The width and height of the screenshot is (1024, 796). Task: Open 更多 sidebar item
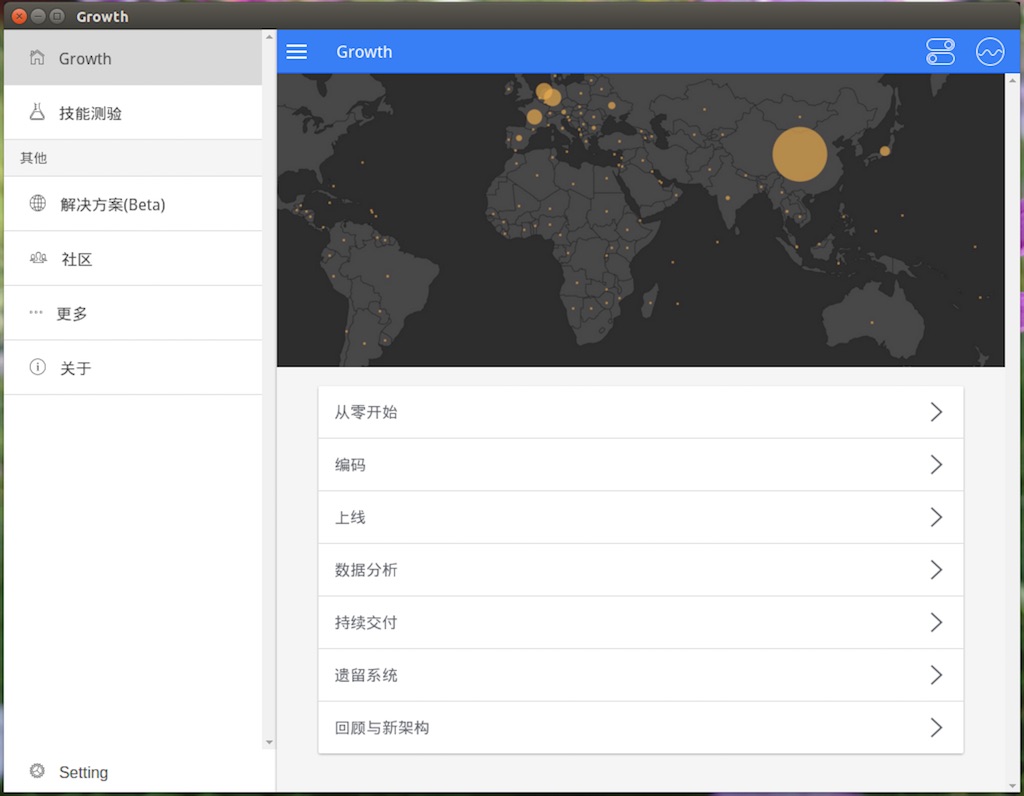point(133,313)
